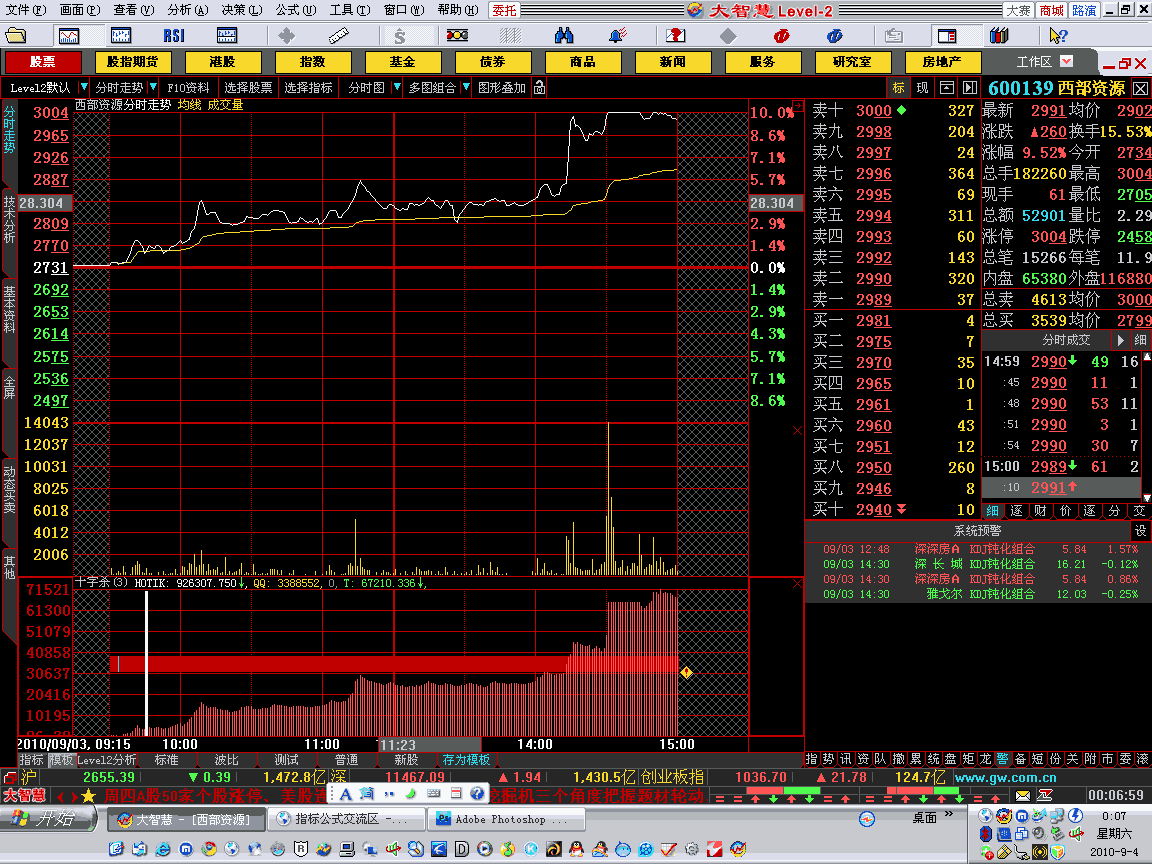The height and width of the screenshot is (864, 1152).
Task: Click the 股指期货 category button
Action: [x=132, y=62]
